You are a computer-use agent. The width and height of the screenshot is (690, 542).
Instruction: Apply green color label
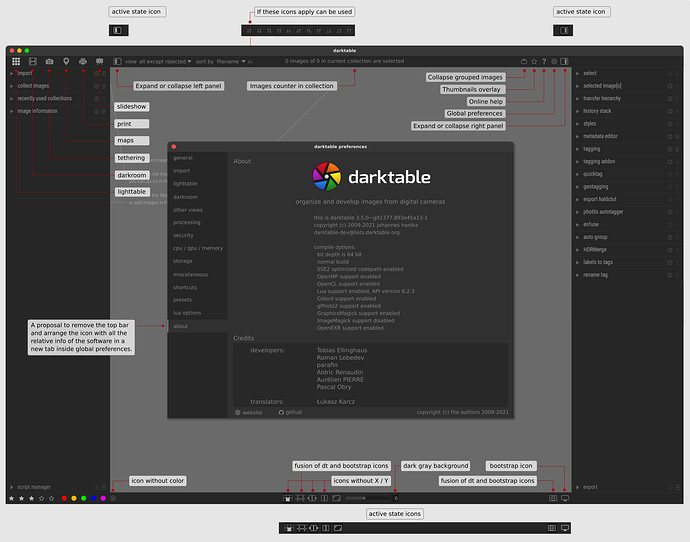(x=84, y=498)
